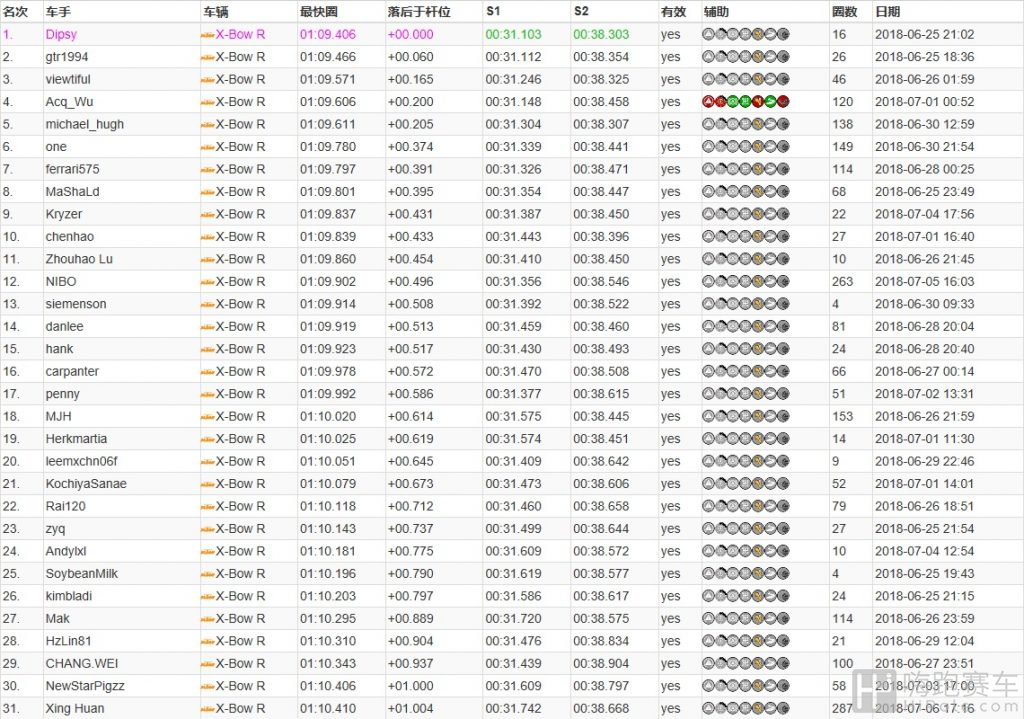The width and height of the screenshot is (1024, 719).
Task: Click the KTM logo in NIBO's row
Action: click(x=208, y=282)
